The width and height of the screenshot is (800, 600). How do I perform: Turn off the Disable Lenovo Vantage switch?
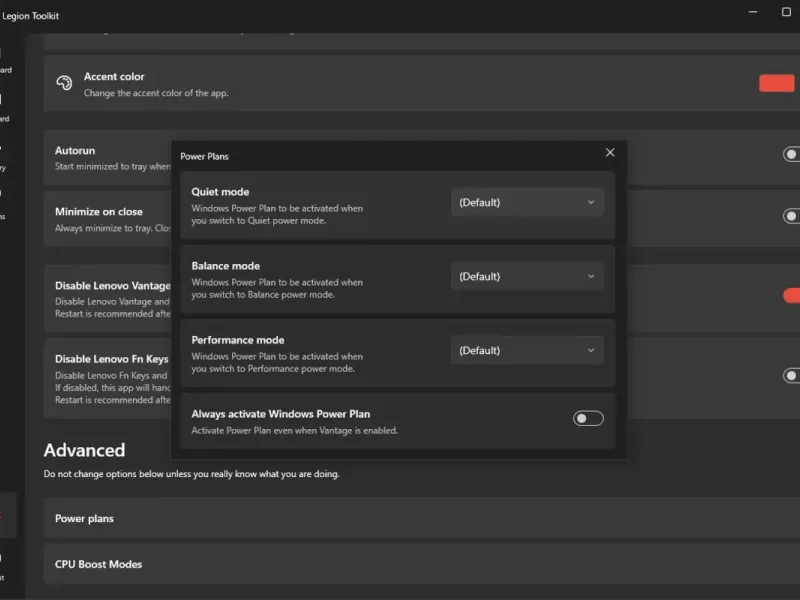(791, 295)
